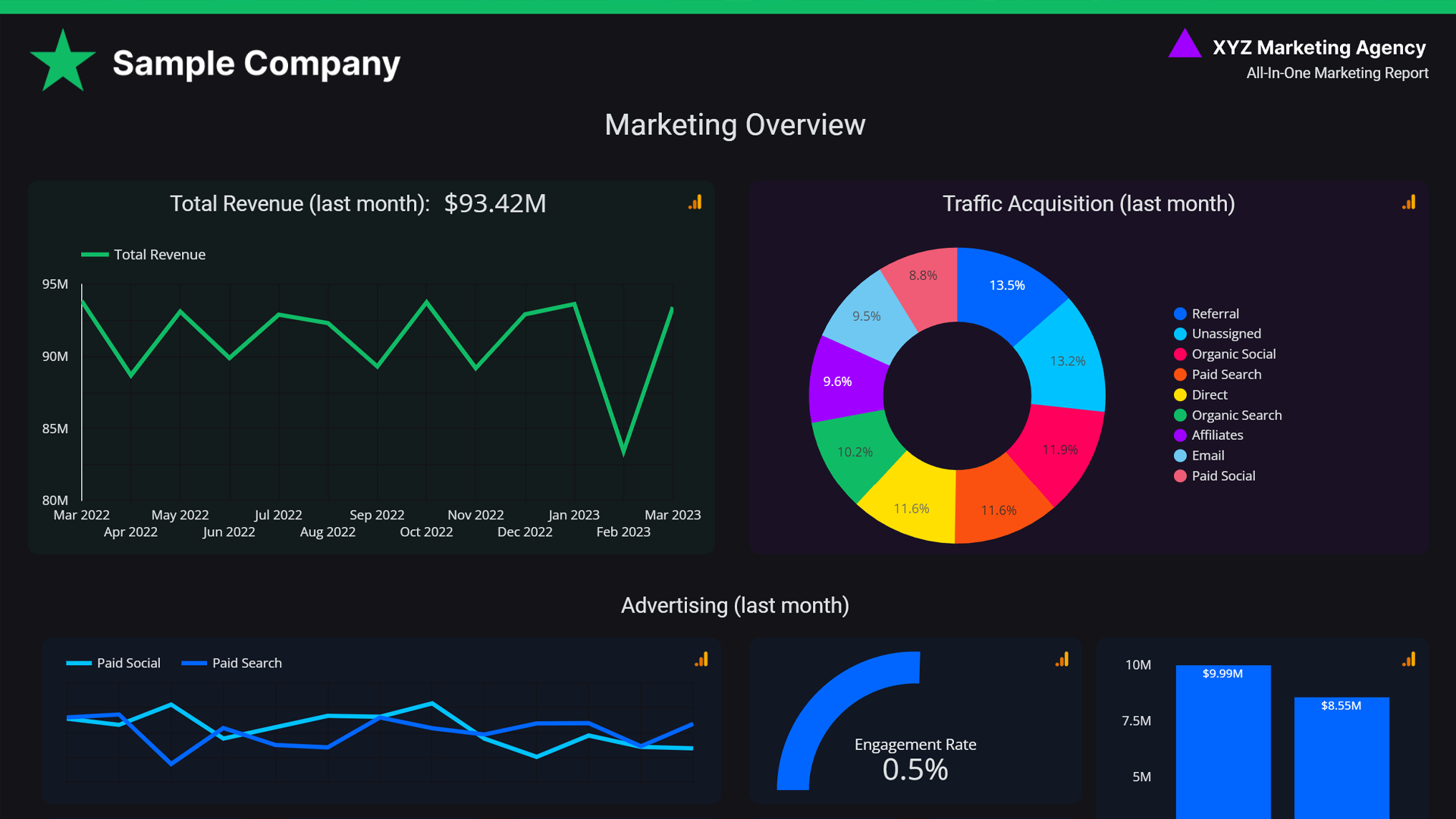Select the 11.6% yellow Direct slice

911,507
